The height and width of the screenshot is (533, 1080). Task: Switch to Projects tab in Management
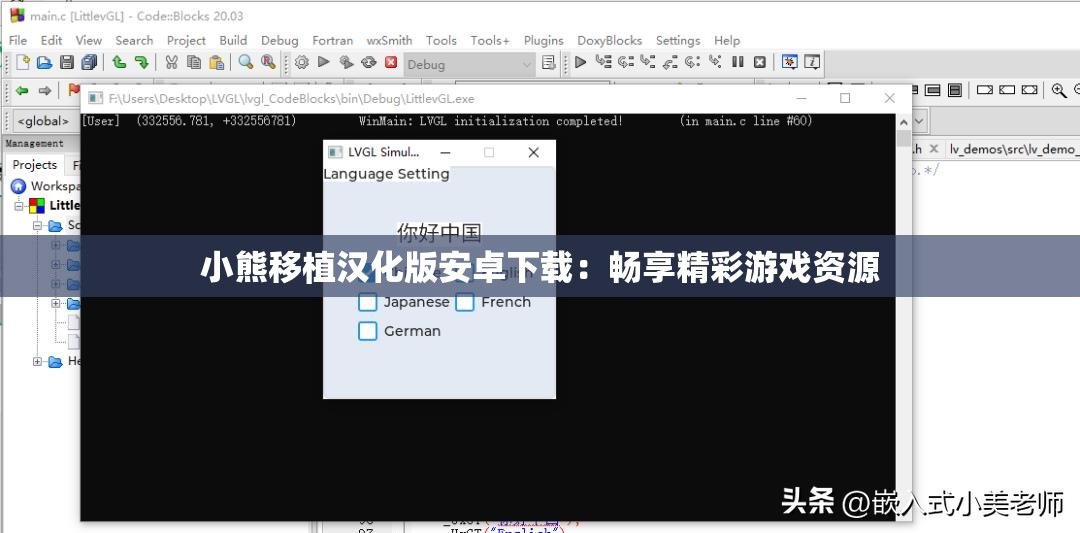[x=34, y=165]
